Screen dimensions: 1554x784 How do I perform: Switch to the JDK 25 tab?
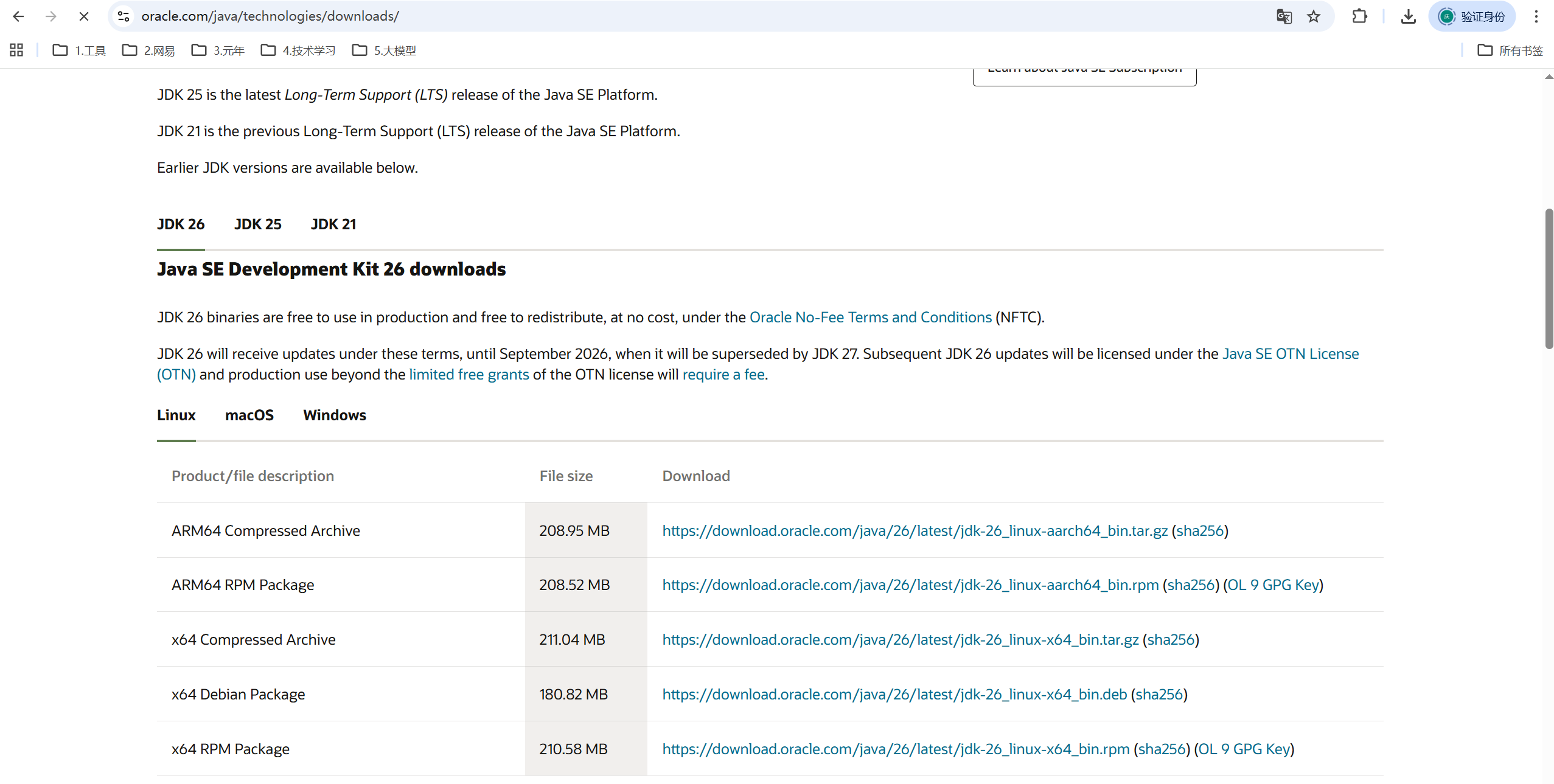(x=257, y=224)
